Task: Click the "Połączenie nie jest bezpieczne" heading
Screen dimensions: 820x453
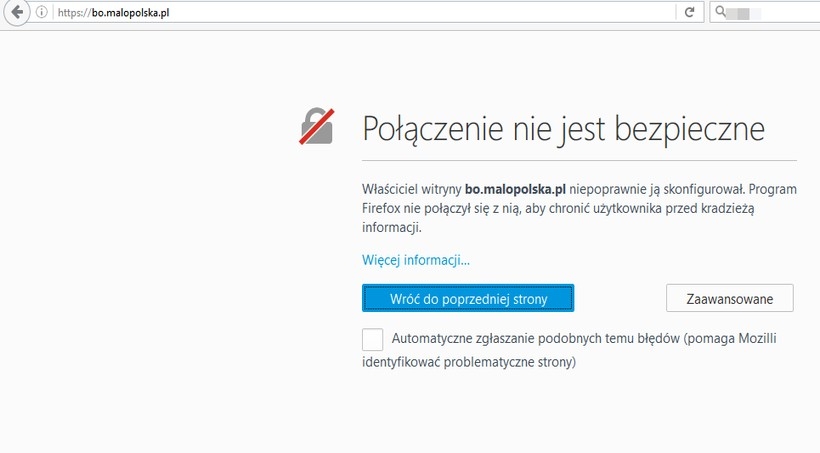Action: [563, 129]
